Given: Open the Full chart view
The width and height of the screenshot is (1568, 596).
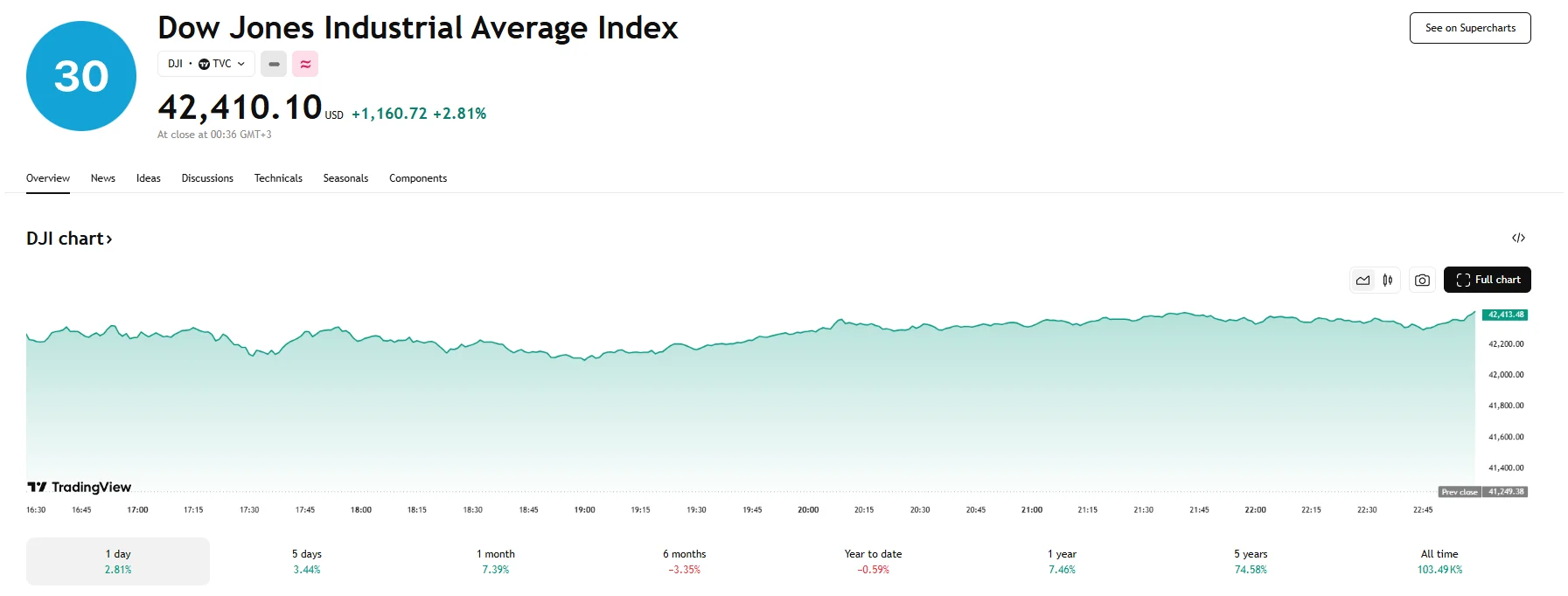Looking at the screenshot, I should 1487,280.
